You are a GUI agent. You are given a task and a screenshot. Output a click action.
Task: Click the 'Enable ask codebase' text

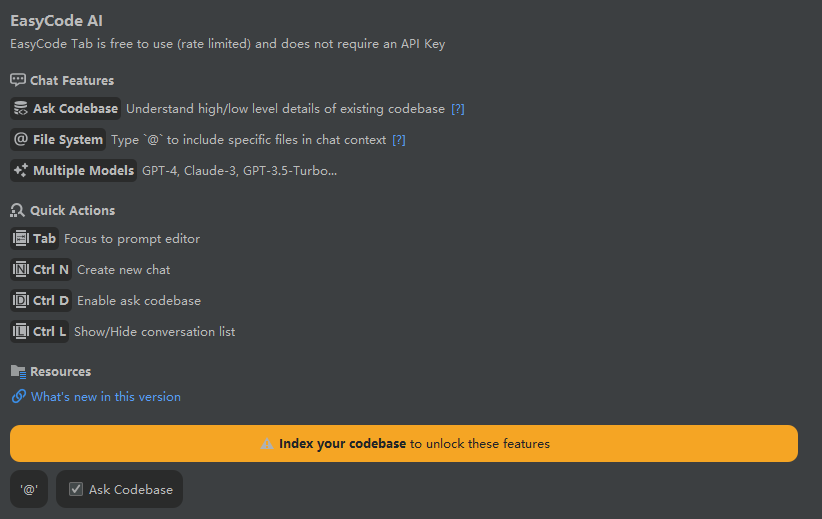tap(139, 301)
